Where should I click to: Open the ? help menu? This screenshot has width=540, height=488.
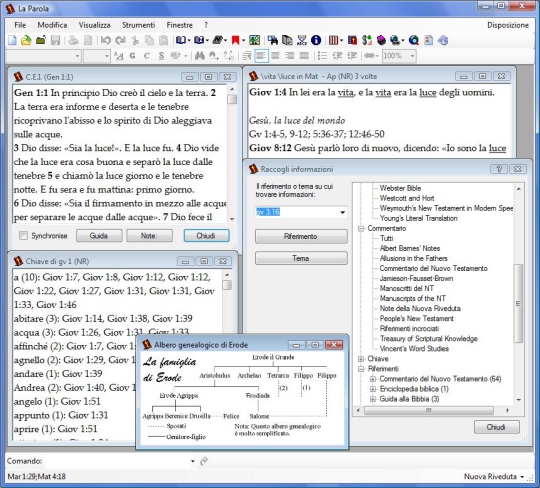[x=206, y=25]
